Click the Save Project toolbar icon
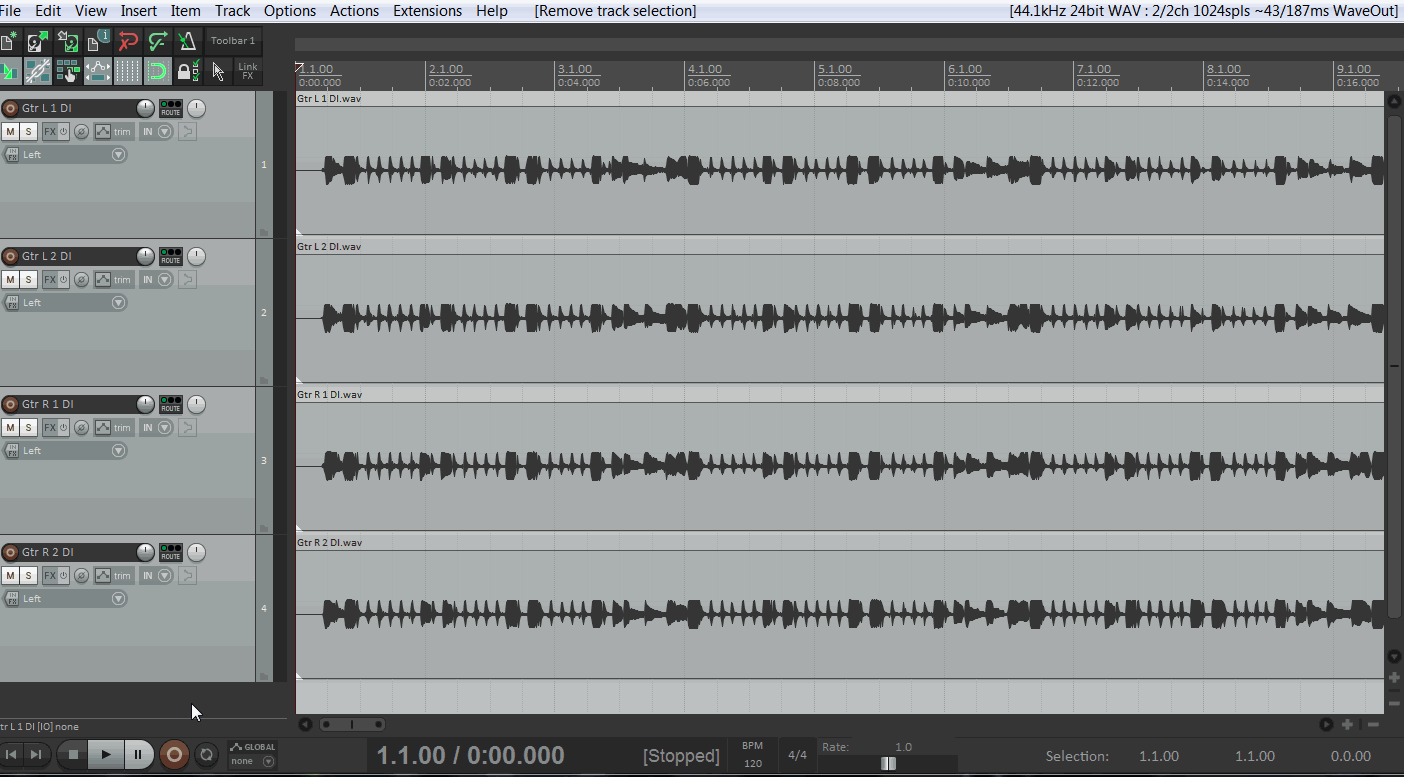Screen dimensions: 1404x777 (x=68, y=41)
